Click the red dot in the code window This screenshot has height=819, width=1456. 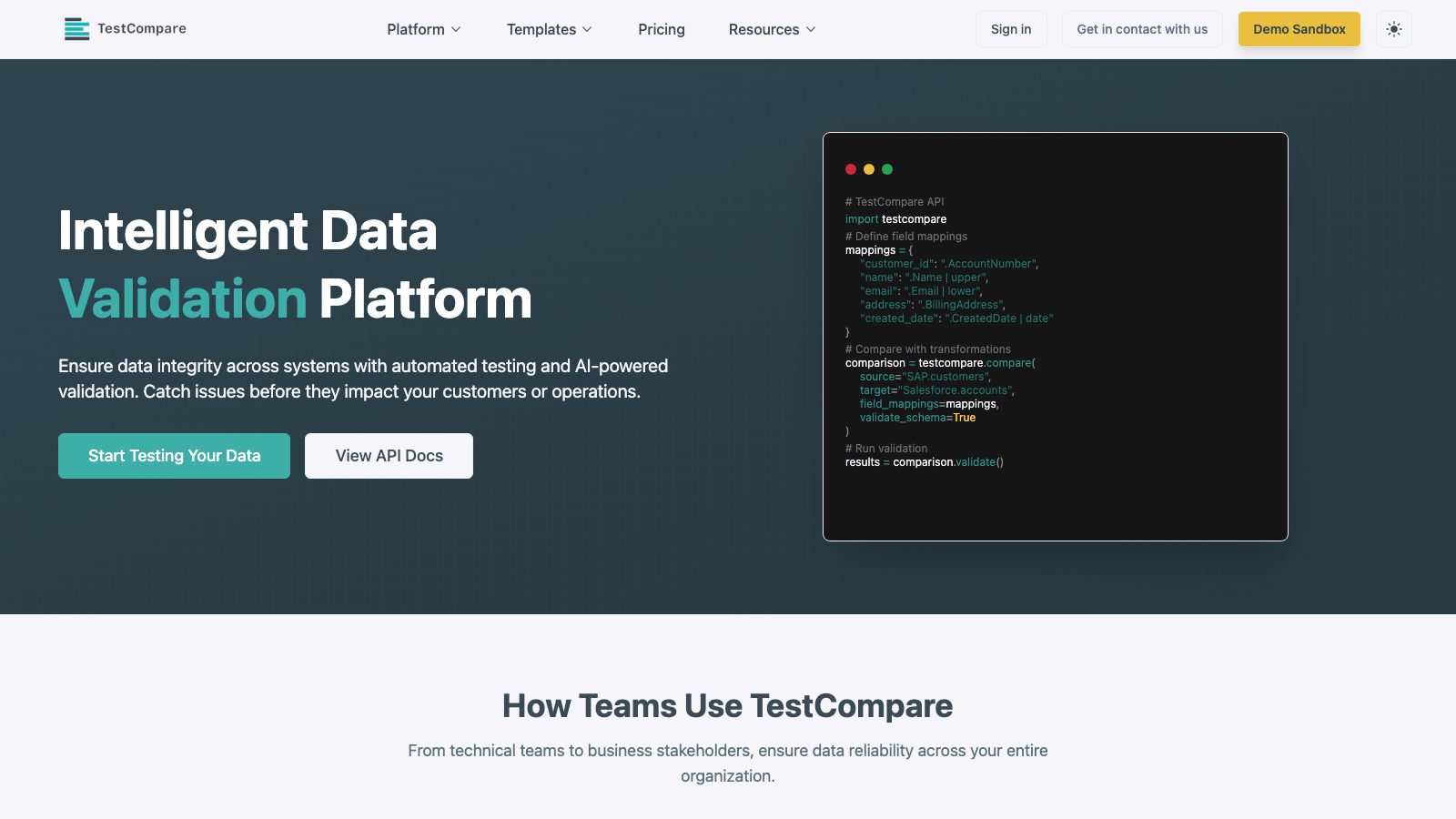pos(851,169)
